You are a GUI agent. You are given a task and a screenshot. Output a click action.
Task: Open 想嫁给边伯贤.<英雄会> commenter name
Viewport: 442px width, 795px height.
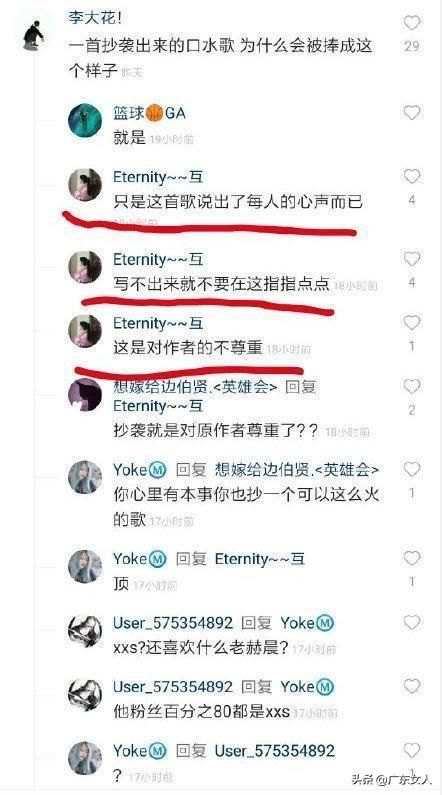coord(196,387)
